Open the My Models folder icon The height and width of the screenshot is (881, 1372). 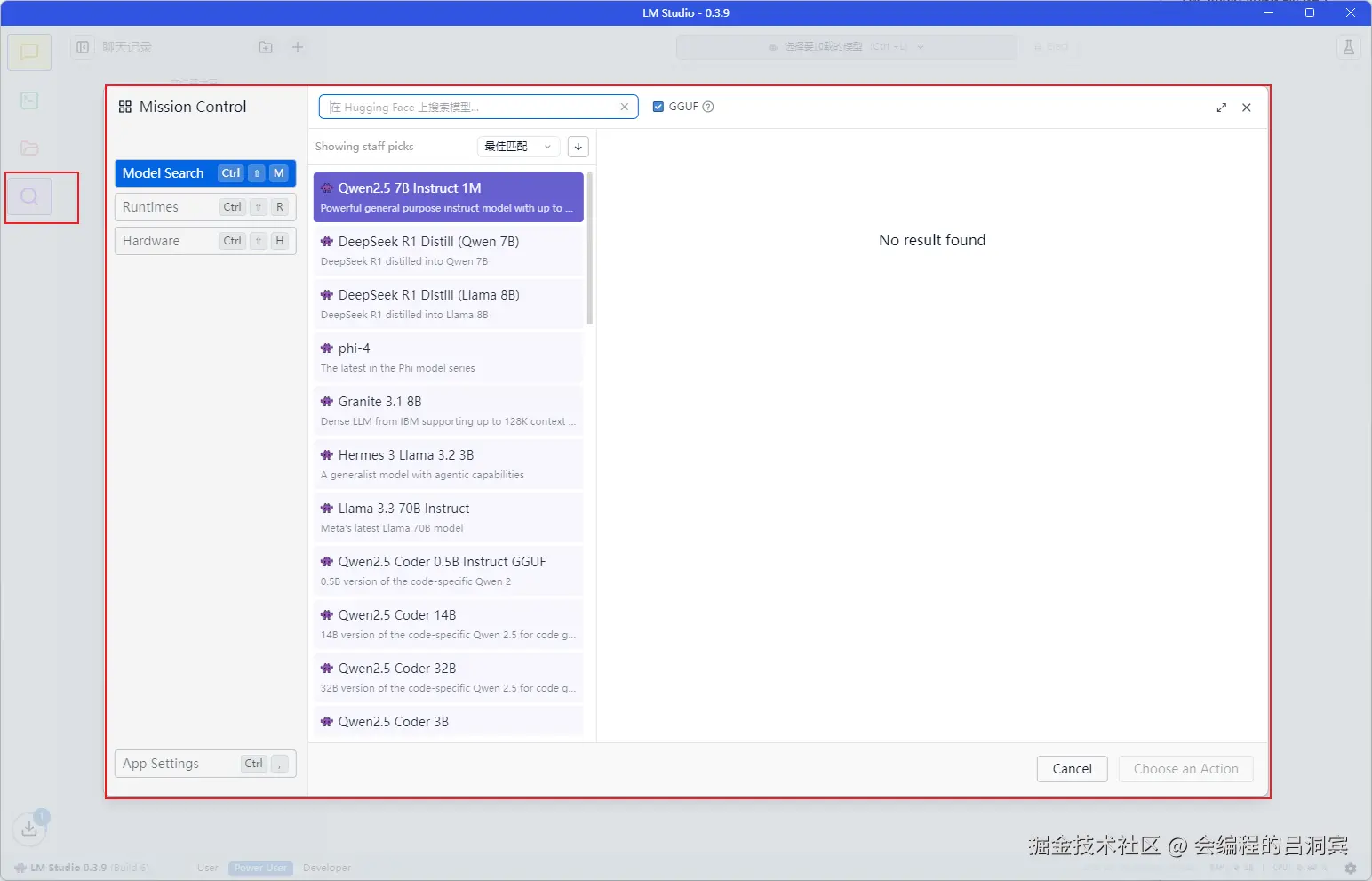(x=29, y=148)
